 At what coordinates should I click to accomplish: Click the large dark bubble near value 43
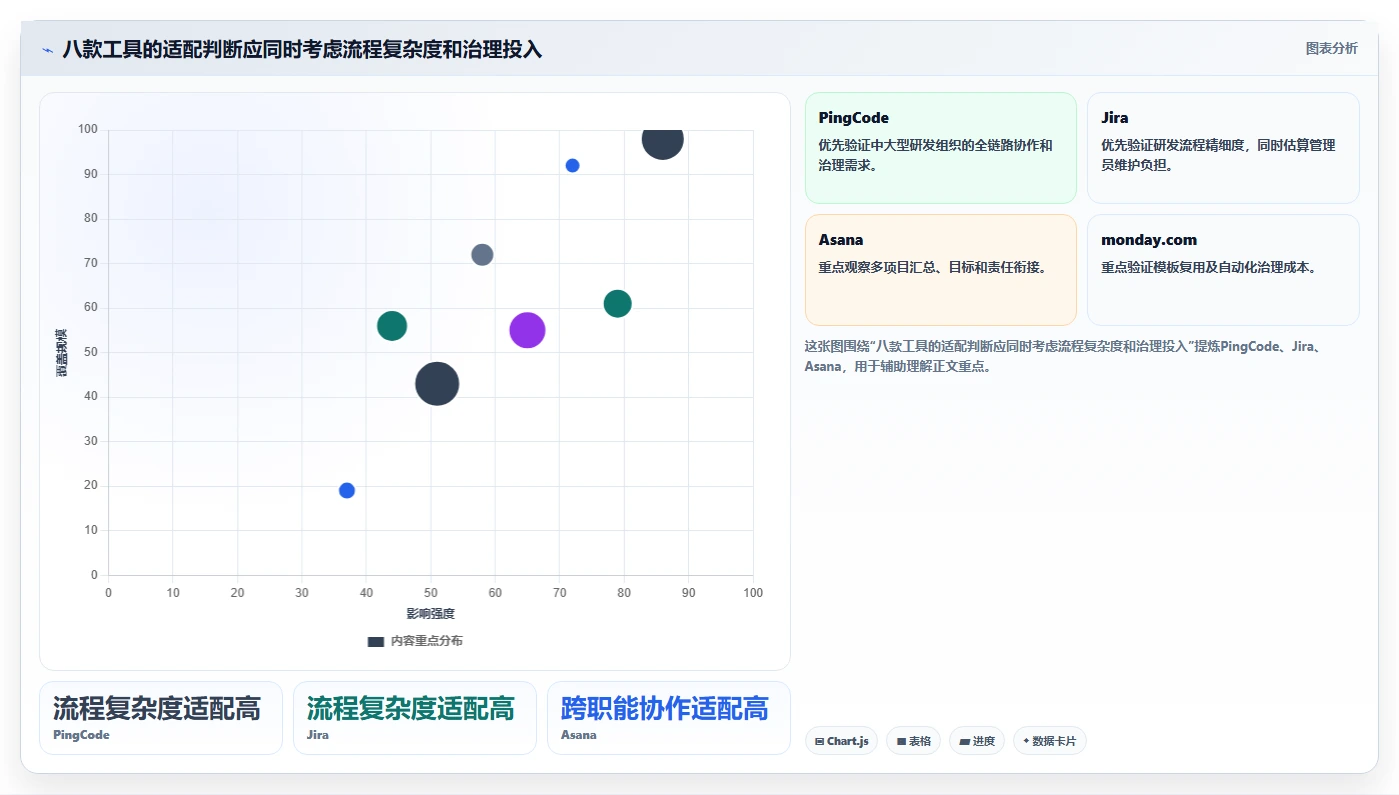coord(437,383)
